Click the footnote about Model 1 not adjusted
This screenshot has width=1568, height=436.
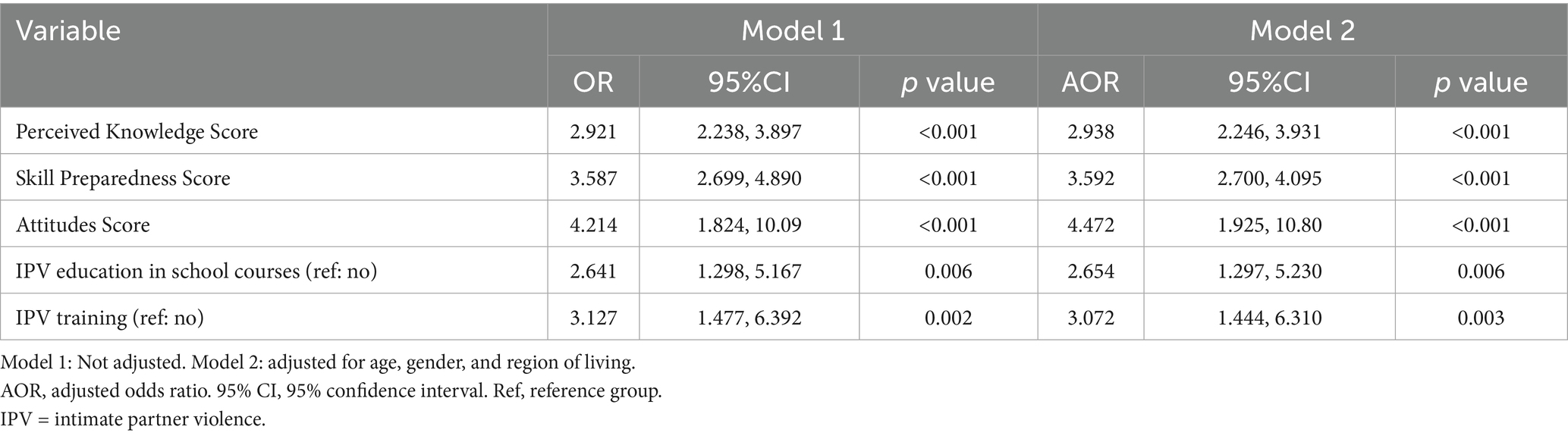click(x=318, y=362)
